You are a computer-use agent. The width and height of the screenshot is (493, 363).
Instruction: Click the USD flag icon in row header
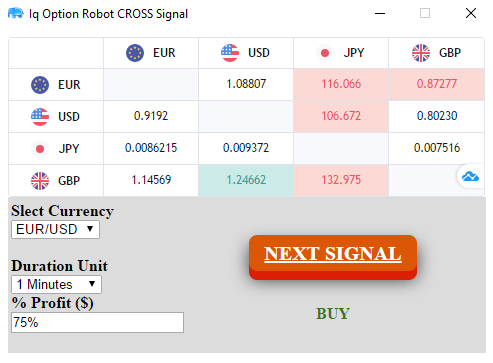40,117
